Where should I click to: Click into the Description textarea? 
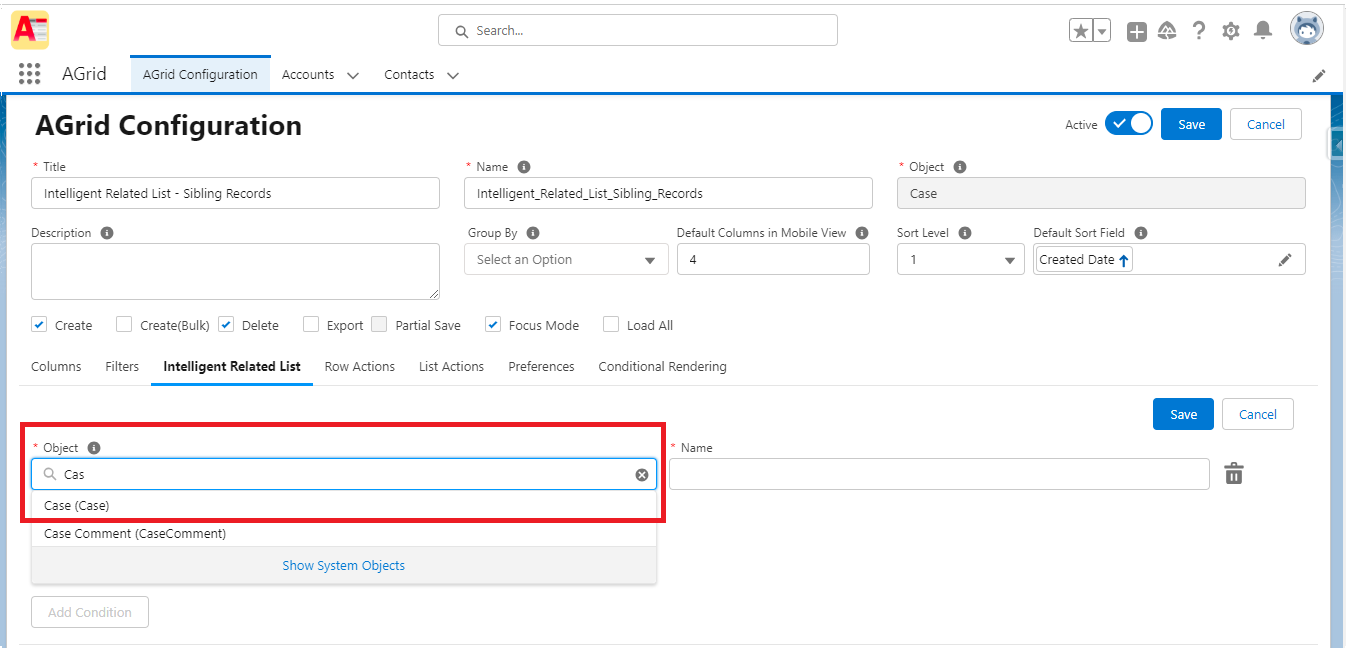click(x=236, y=271)
